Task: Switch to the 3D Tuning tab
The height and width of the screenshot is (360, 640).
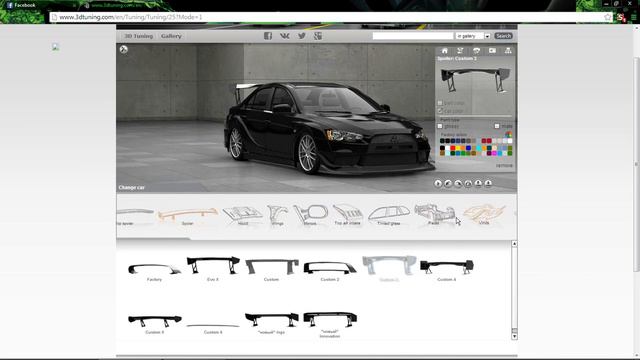Action: pos(138,36)
